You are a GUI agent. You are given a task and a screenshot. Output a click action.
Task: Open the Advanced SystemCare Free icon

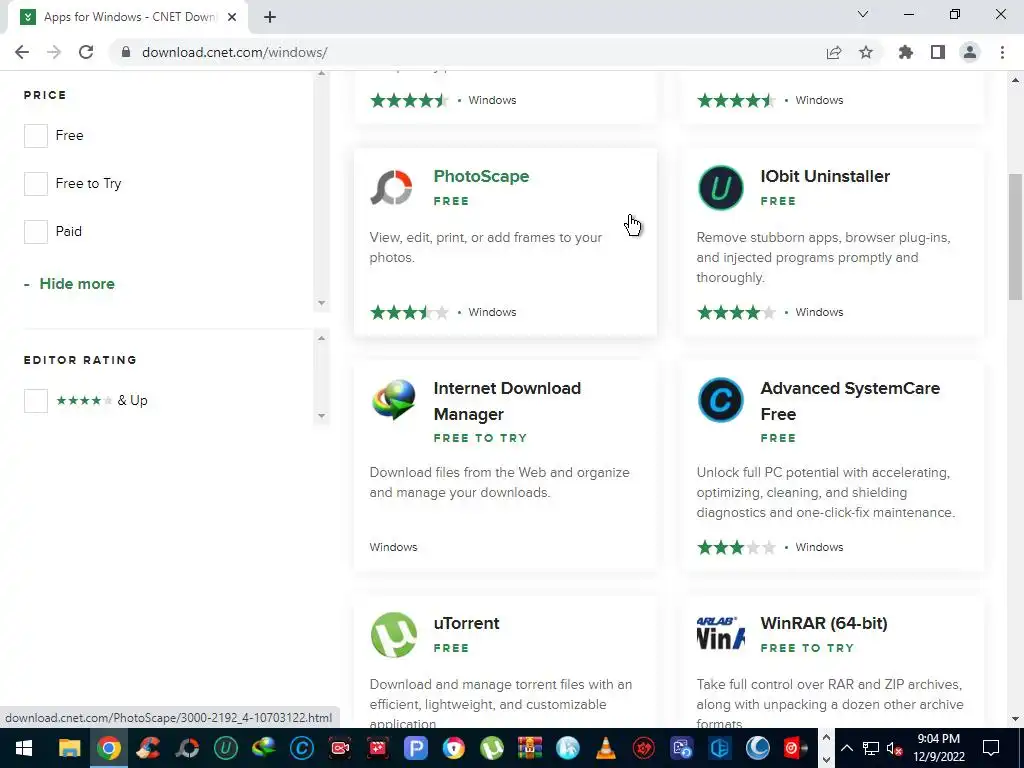coord(720,400)
